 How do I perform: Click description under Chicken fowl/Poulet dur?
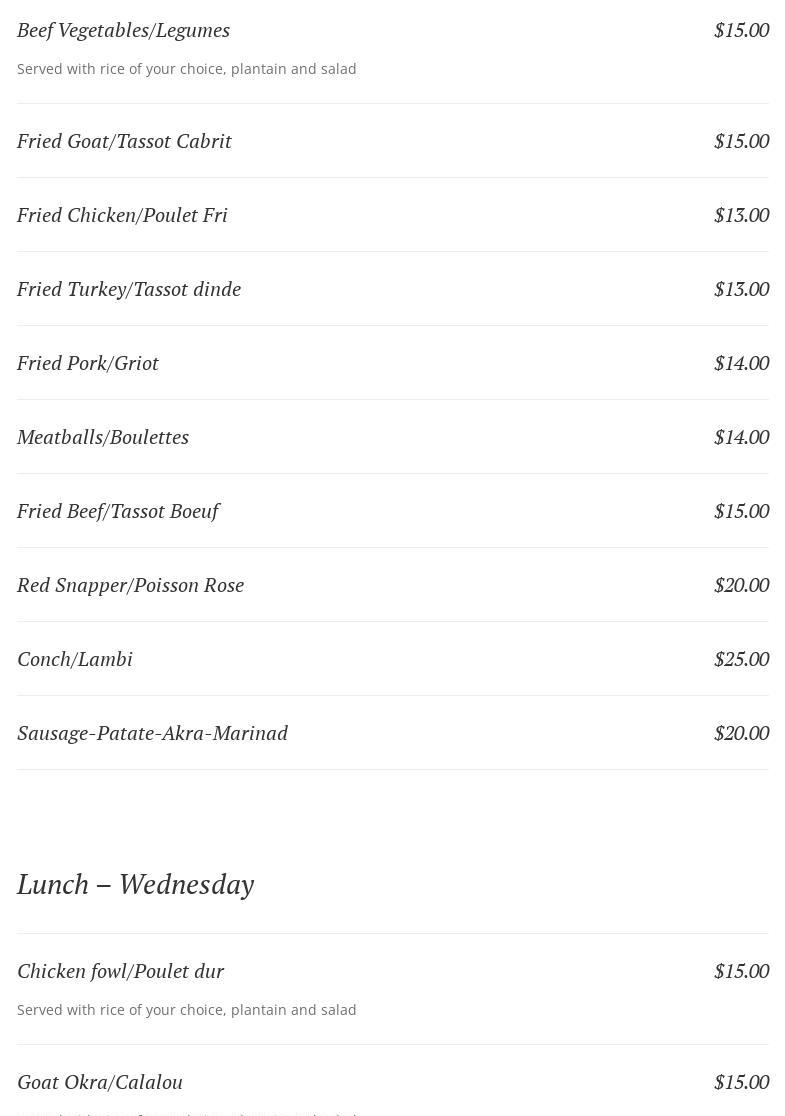(x=186, y=1010)
